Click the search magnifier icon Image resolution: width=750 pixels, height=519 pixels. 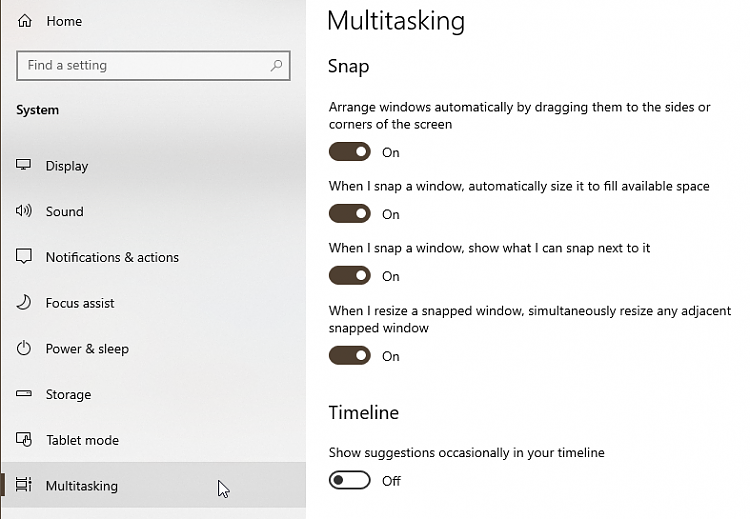coord(276,66)
